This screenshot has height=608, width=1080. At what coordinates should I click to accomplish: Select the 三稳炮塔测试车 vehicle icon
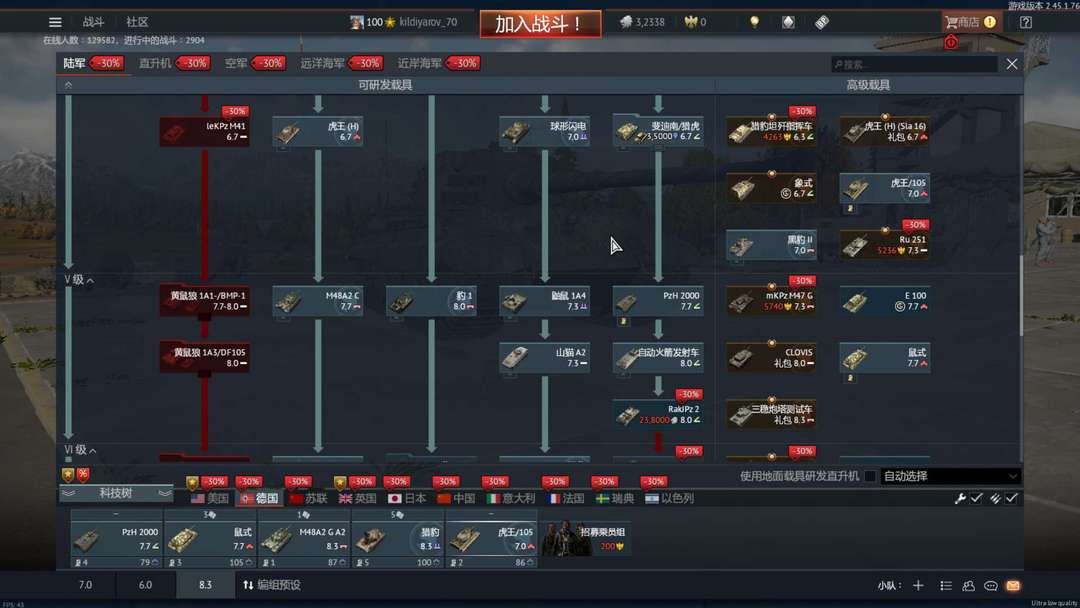tap(771, 415)
